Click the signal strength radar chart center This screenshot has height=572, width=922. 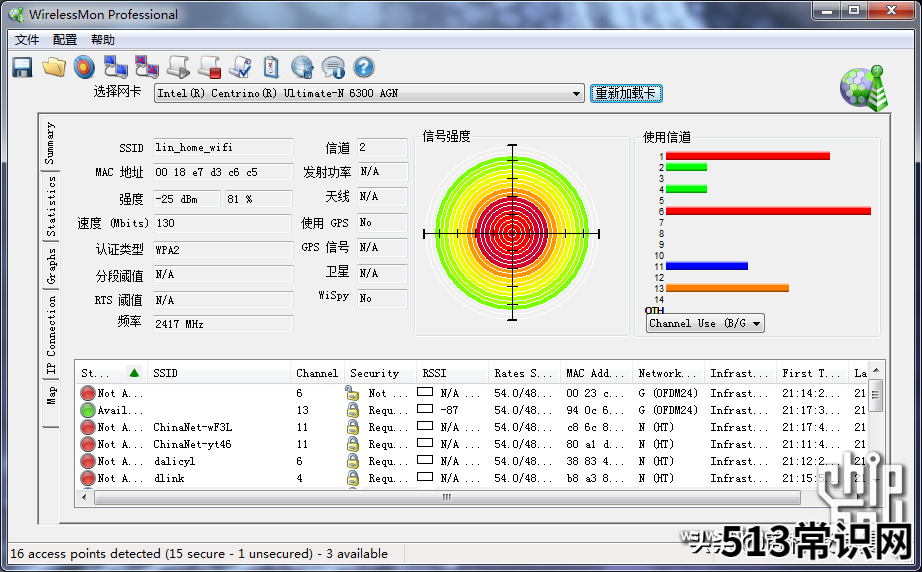pos(512,233)
